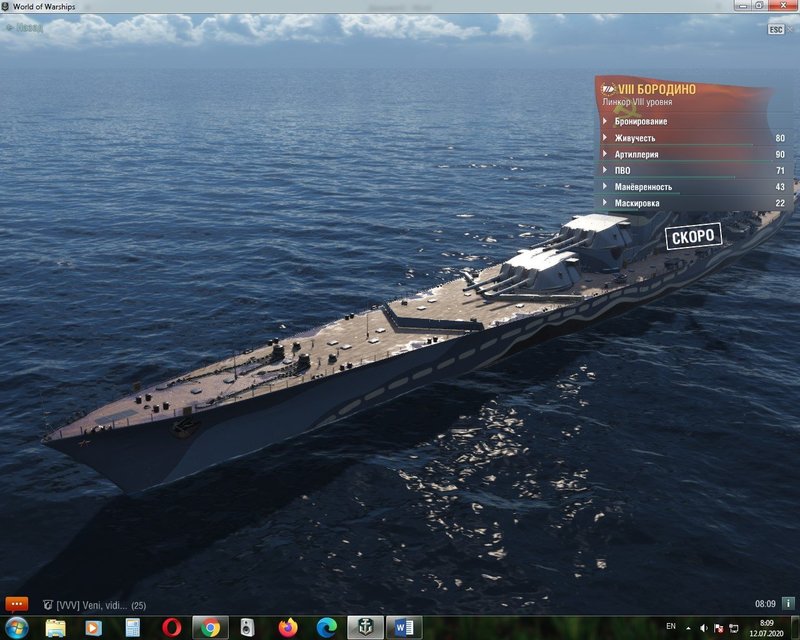Open the [VVV] Veni, vidi... clan chat tab

(95, 605)
